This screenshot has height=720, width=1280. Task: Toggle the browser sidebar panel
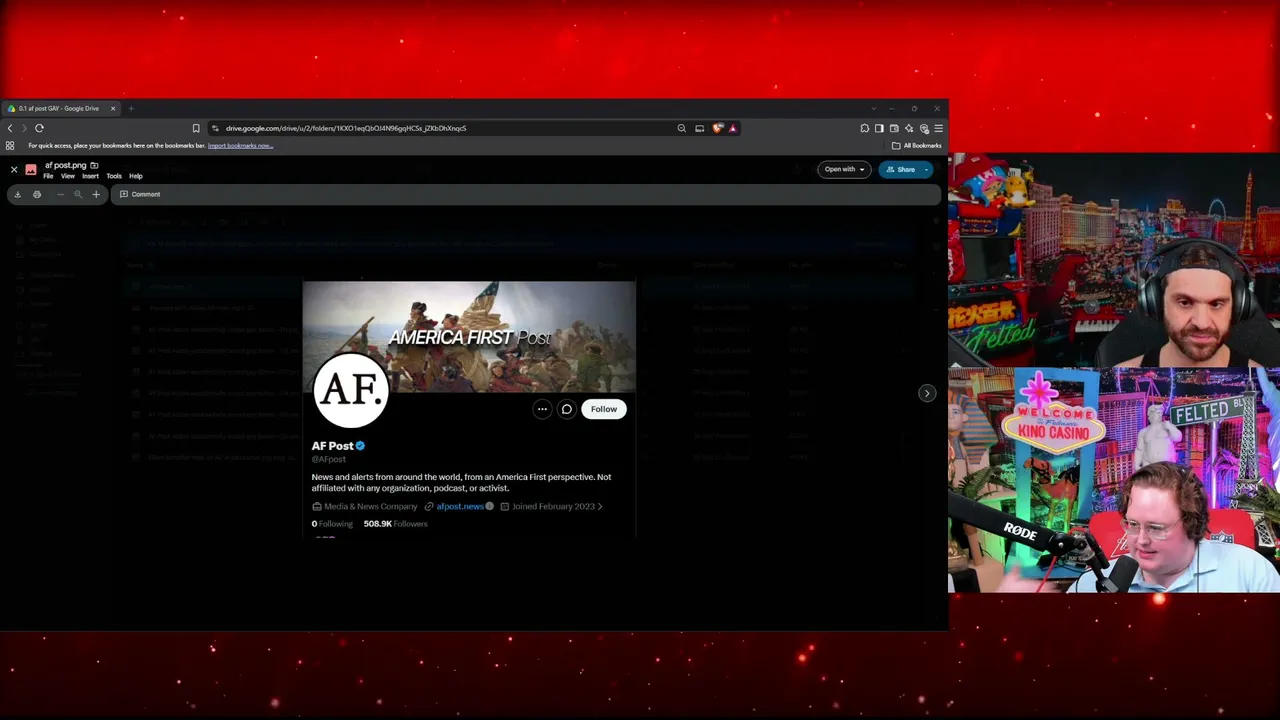pyautogui.click(x=879, y=128)
